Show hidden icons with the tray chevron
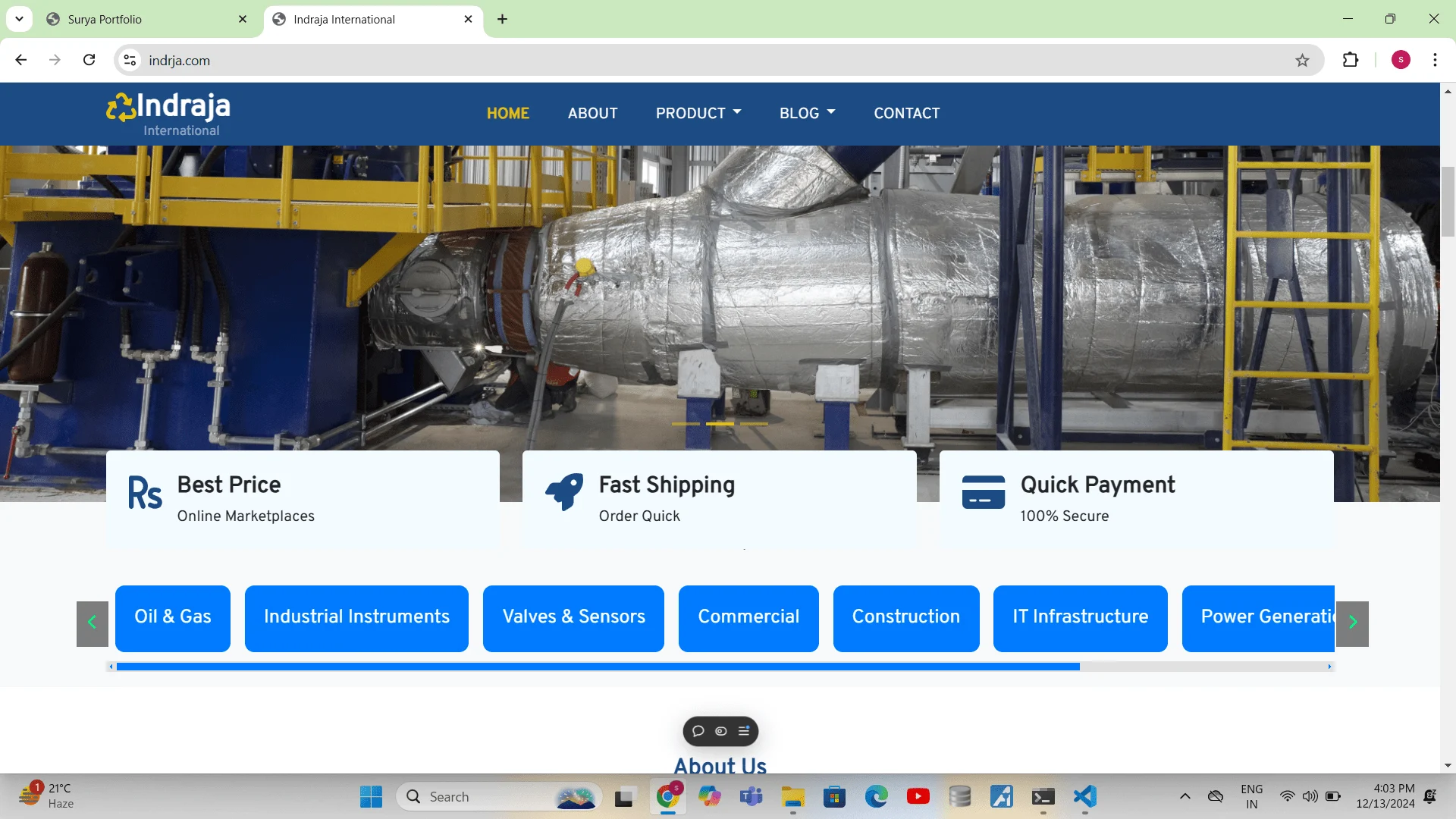1456x819 pixels. [x=1185, y=796]
